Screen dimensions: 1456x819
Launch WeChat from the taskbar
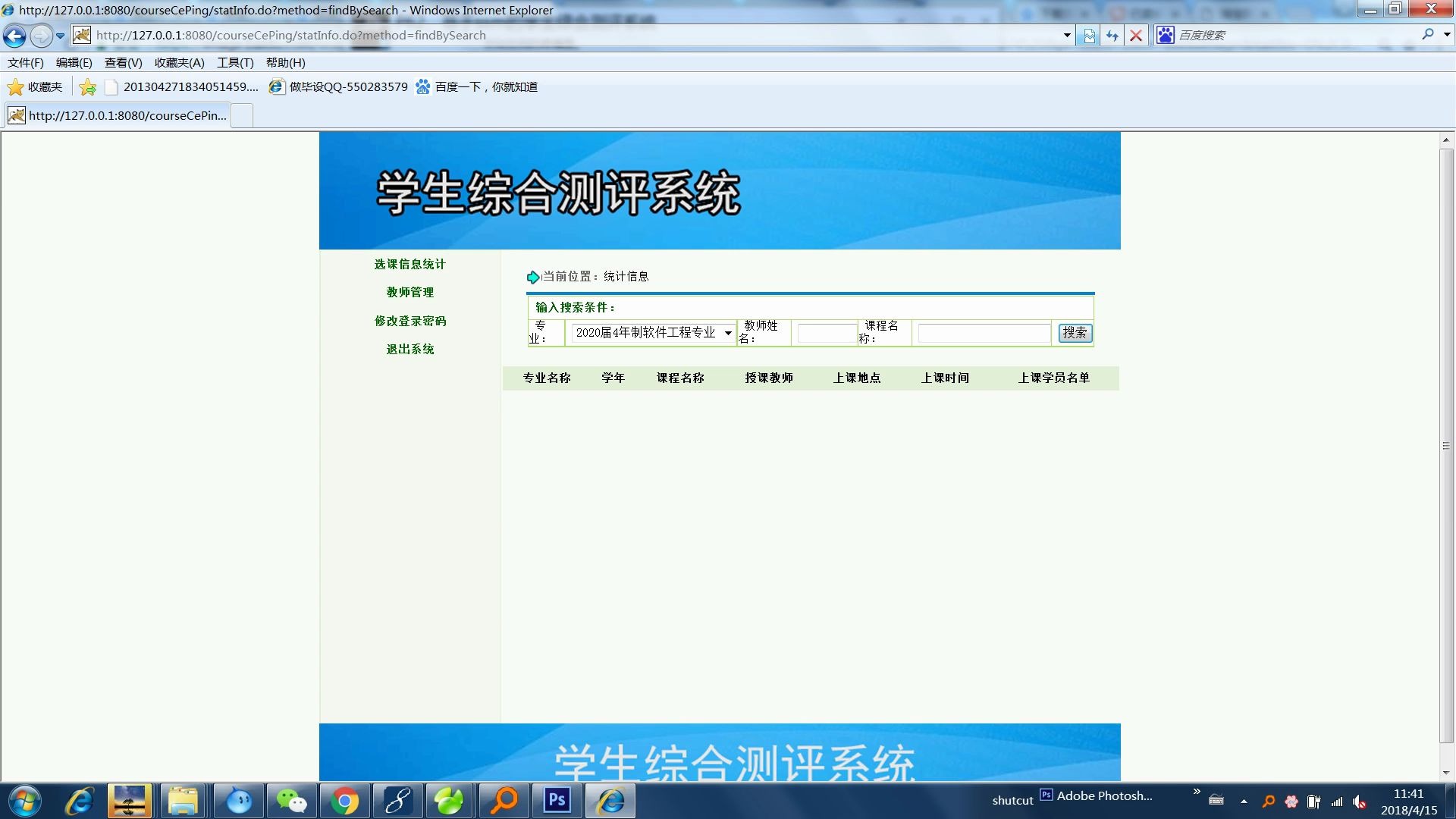291,801
